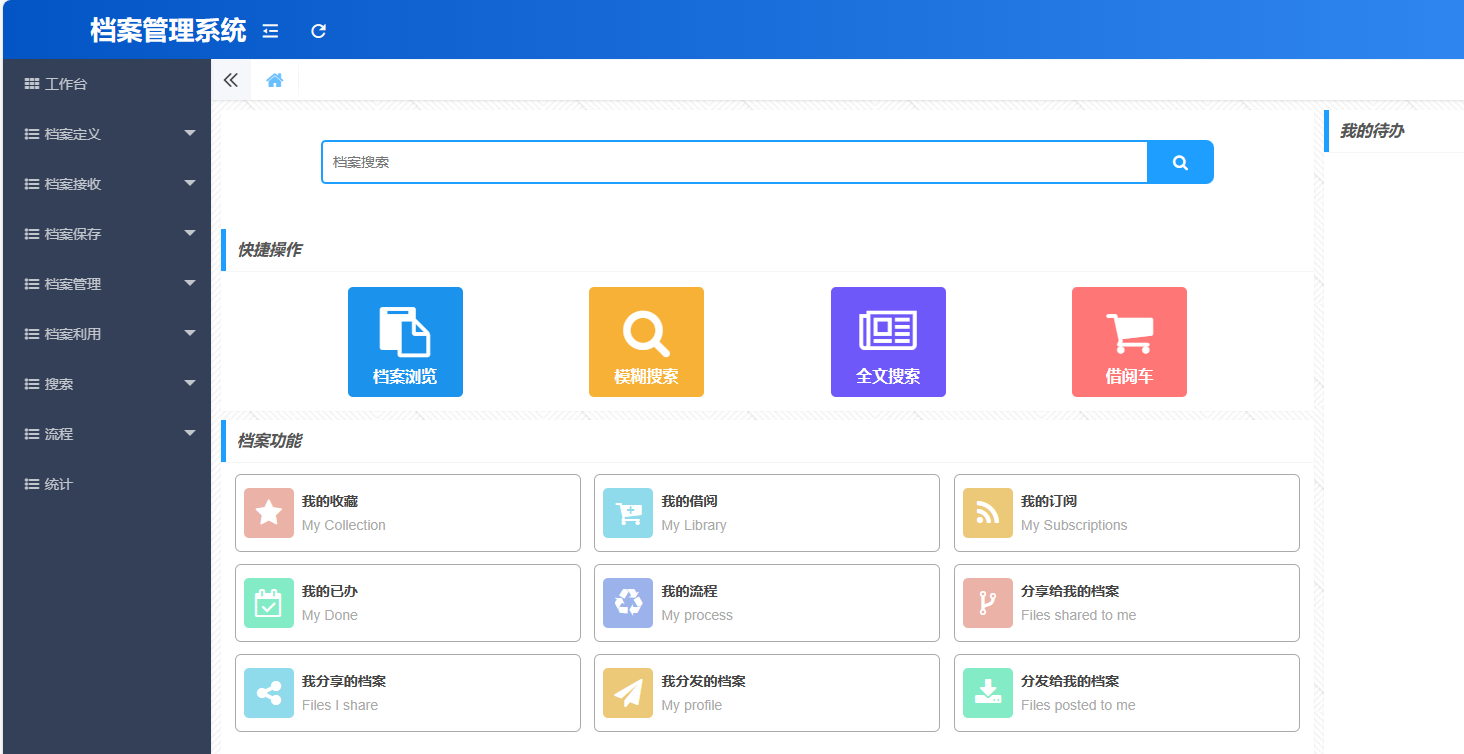The width and height of the screenshot is (1464, 754).
Task: Toggle sidebar with header menu-fold icon
Action: coord(270,31)
